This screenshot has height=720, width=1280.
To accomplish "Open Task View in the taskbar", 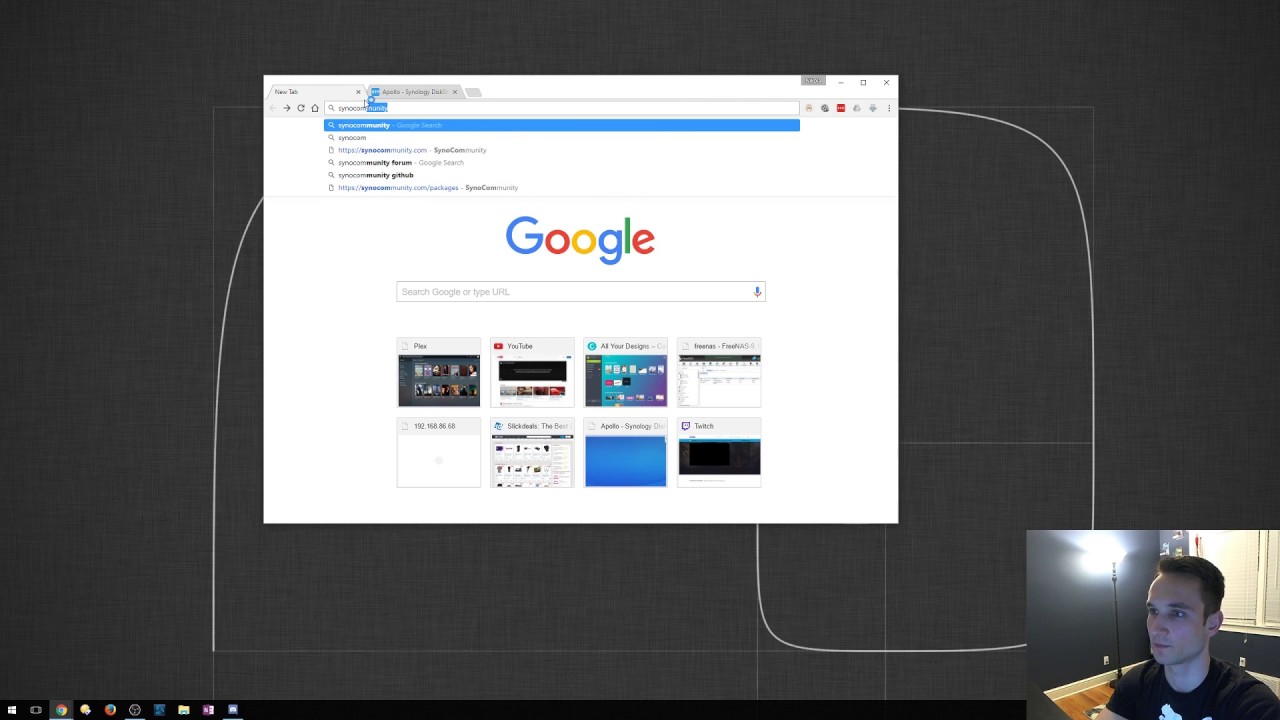I will 36,710.
